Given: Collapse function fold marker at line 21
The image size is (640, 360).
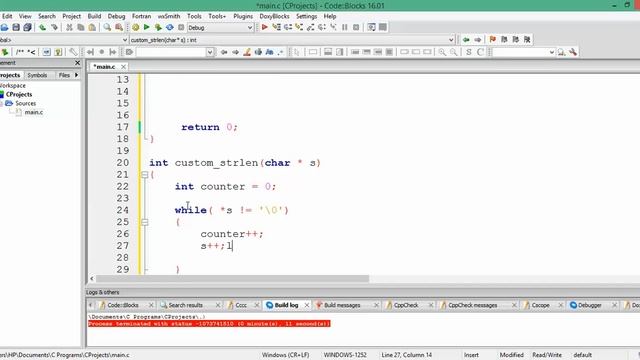Looking at the screenshot, I should point(144,175).
